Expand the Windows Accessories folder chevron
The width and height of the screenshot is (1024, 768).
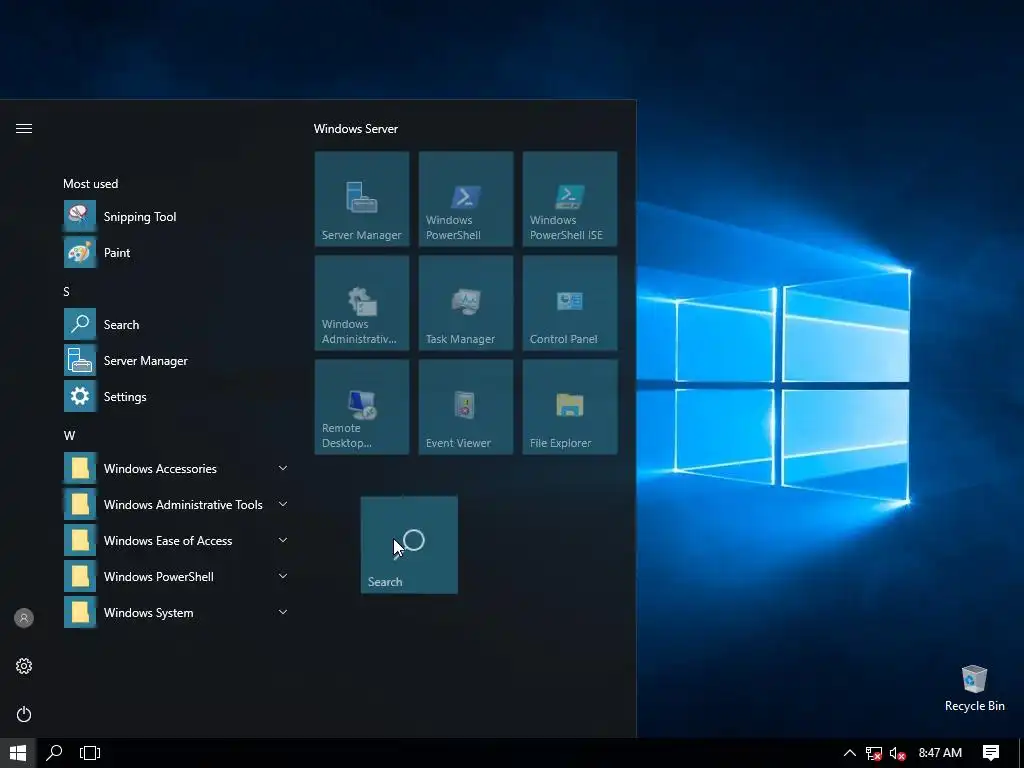[283, 468]
